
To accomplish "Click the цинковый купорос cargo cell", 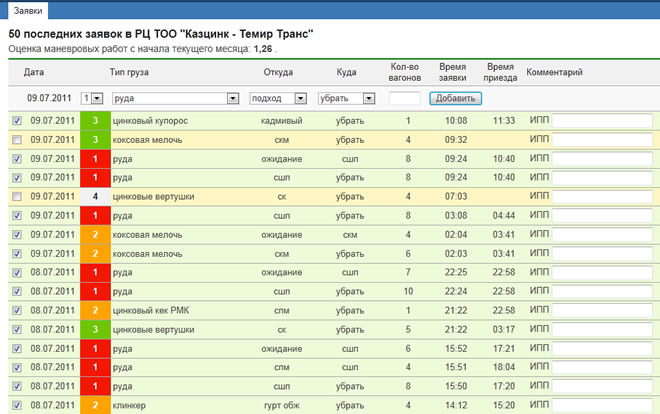I will click(x=150, y=121).
